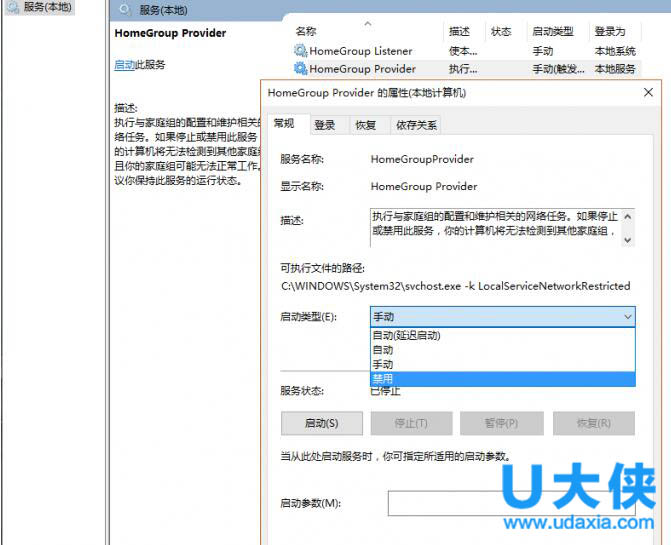The image size is (671, 545).
Task: Switch to the 恢复 tab
Action: coord(365,125)
